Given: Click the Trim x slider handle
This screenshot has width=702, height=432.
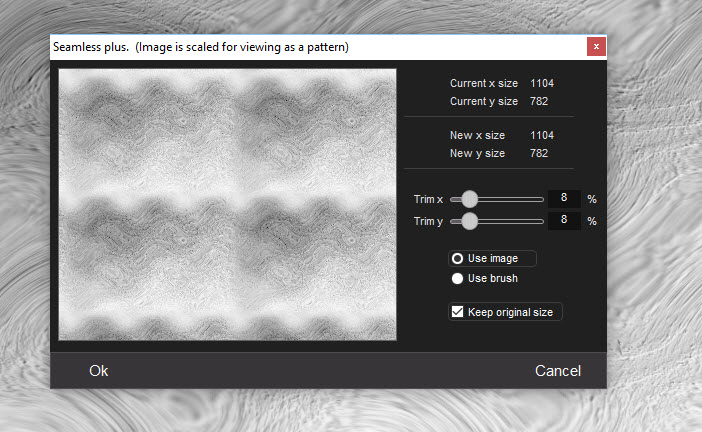Looking at the screenshot, I should [469, 199].
